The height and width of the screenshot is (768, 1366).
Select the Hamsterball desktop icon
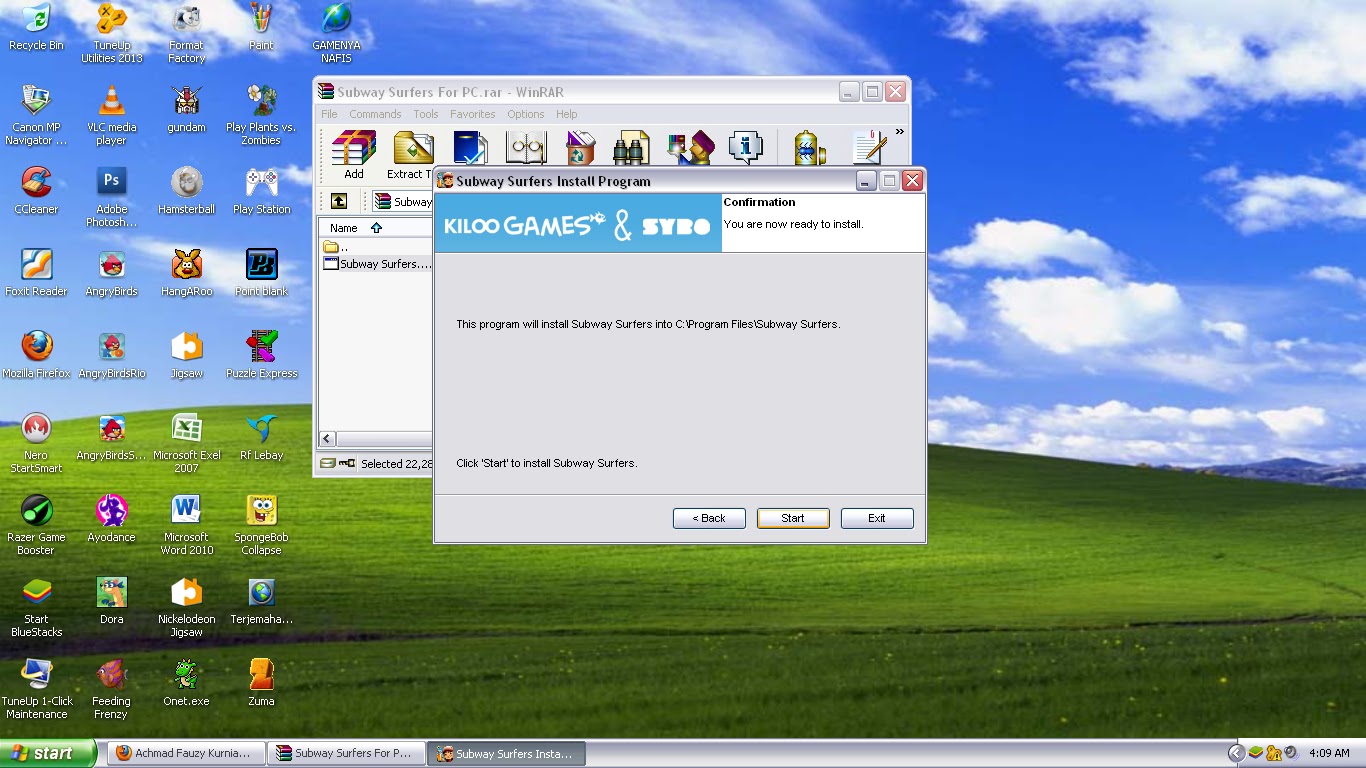point(186,191)
